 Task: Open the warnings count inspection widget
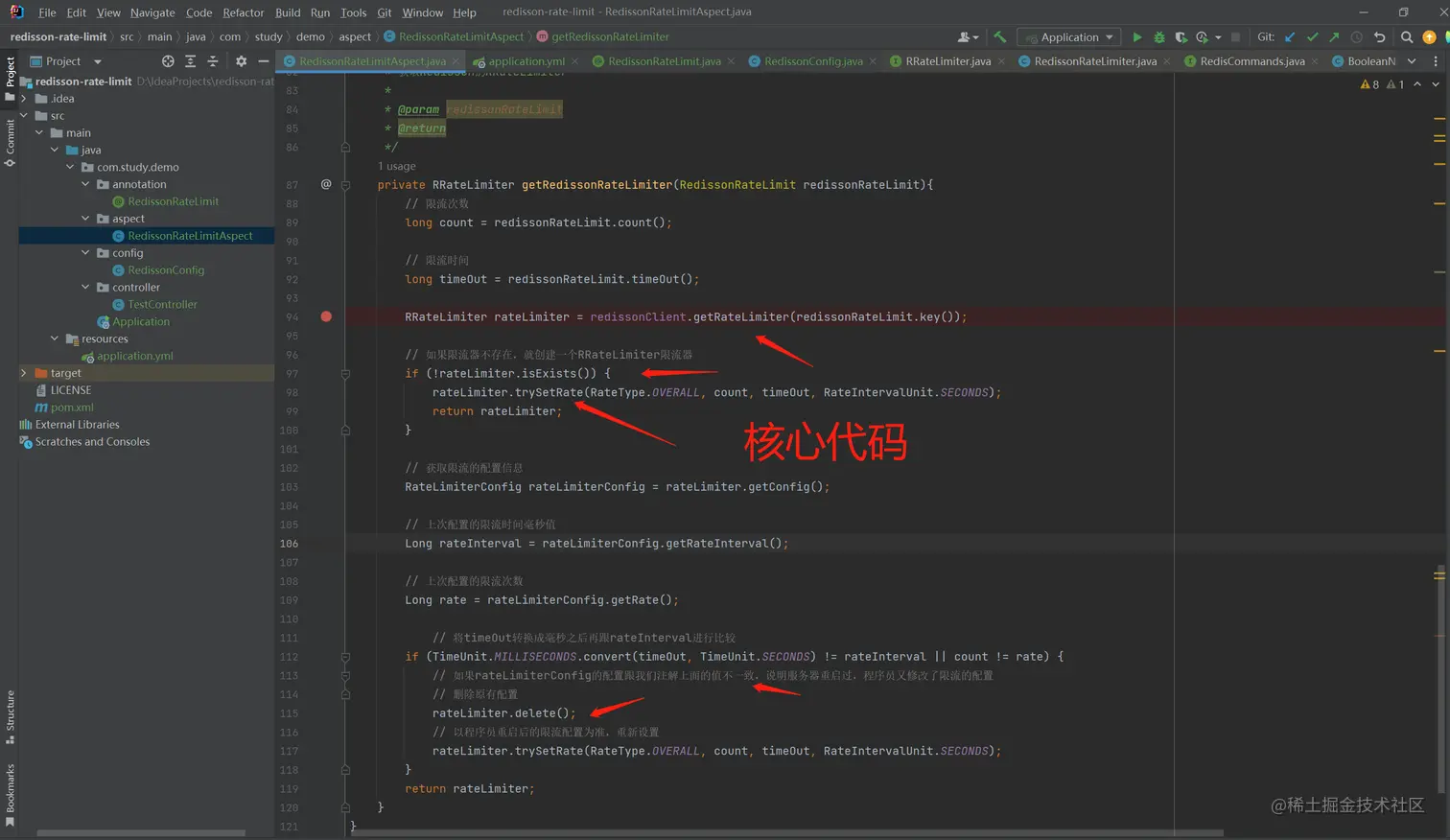[x=1382, y=84]
